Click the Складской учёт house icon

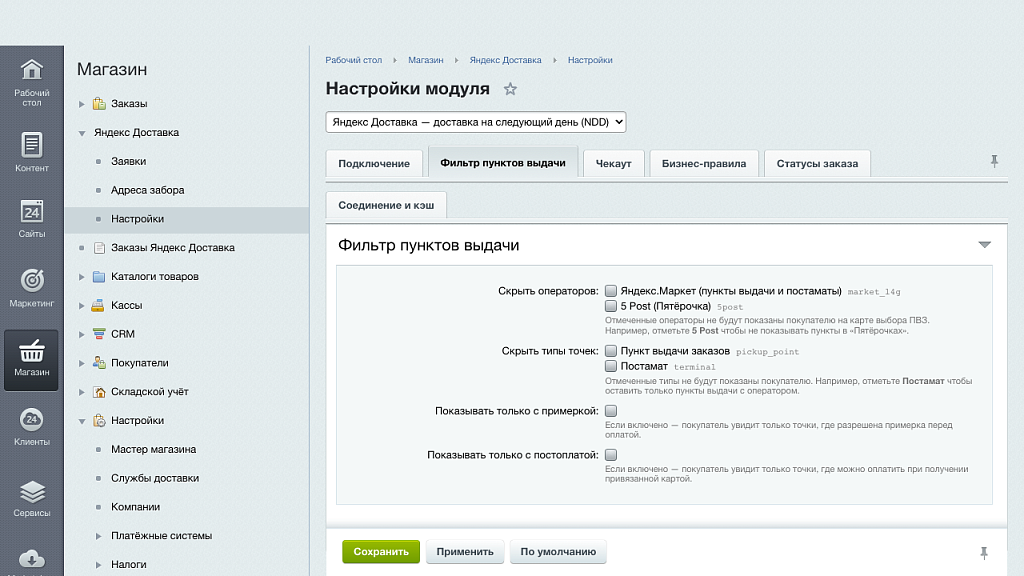[x=99, y=392]
